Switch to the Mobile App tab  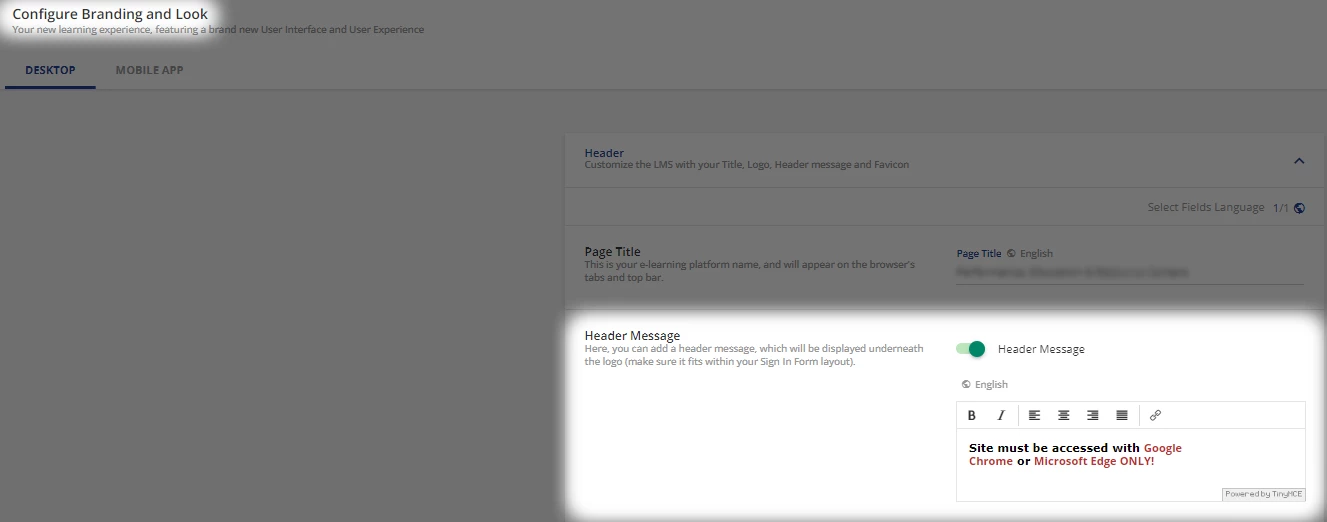(x=149, y=71)
